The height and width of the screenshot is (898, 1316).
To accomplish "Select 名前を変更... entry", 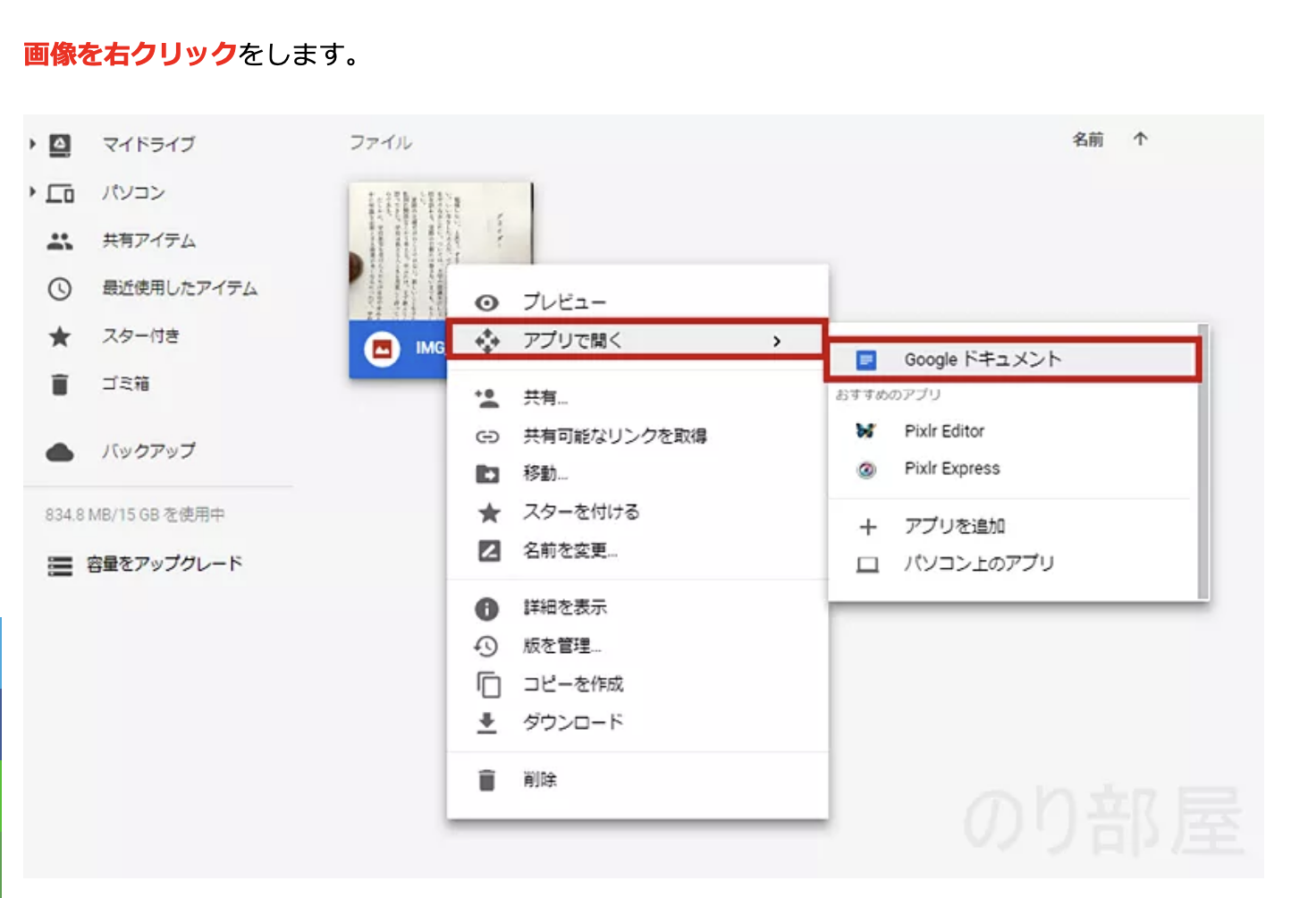I will (637, 551).
